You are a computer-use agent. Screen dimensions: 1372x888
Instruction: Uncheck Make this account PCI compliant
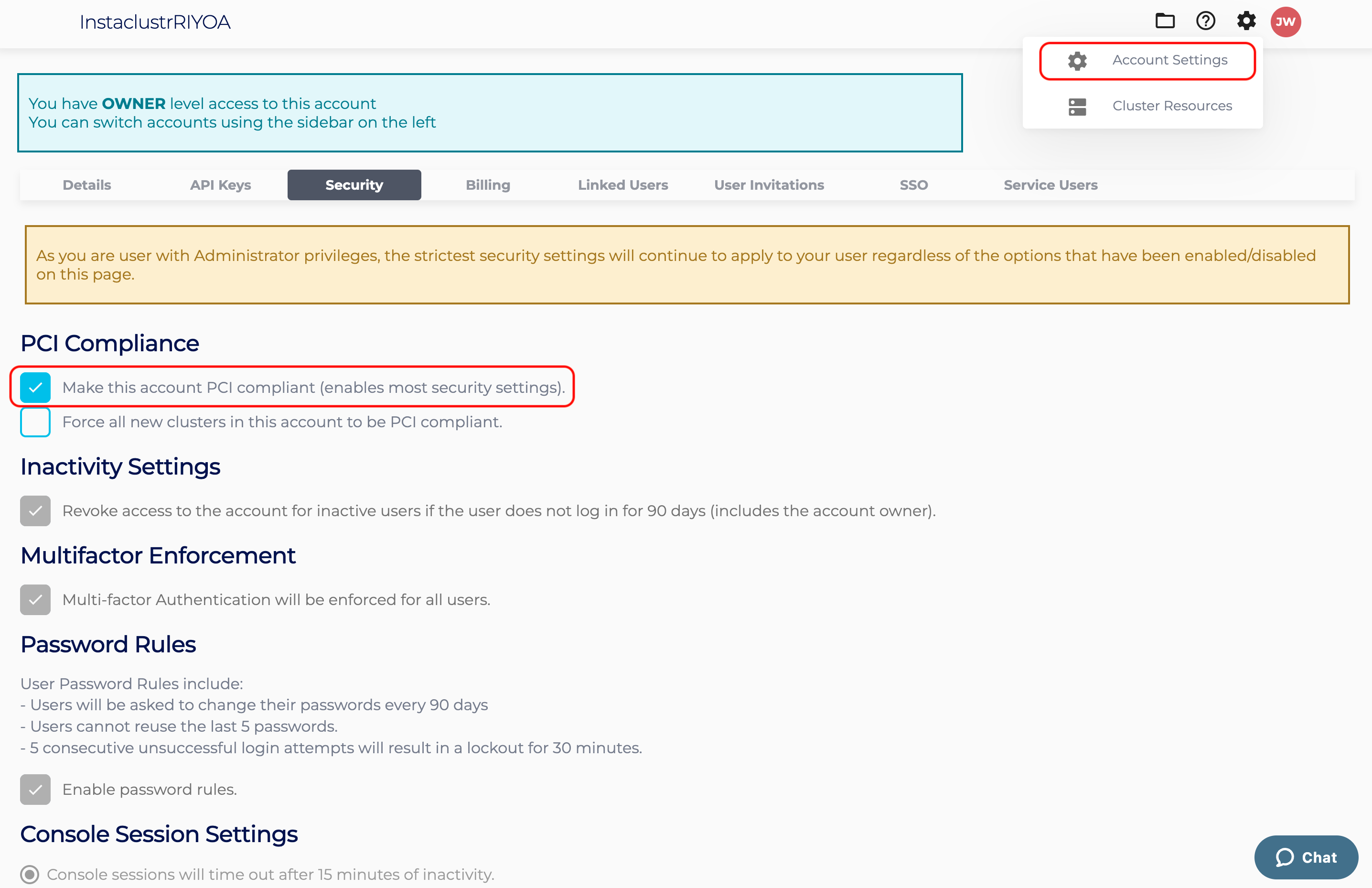point(35,388)
